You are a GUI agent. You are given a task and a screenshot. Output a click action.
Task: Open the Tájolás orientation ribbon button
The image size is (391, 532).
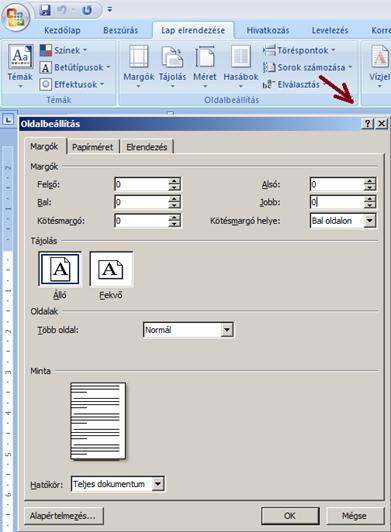[x=172, y=66]
